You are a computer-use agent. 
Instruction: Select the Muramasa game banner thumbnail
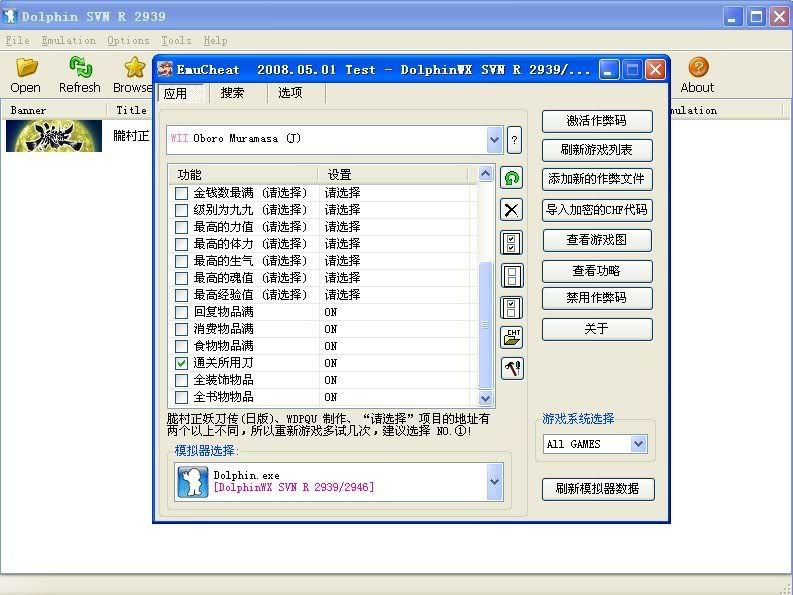click(x=54, y=136)
